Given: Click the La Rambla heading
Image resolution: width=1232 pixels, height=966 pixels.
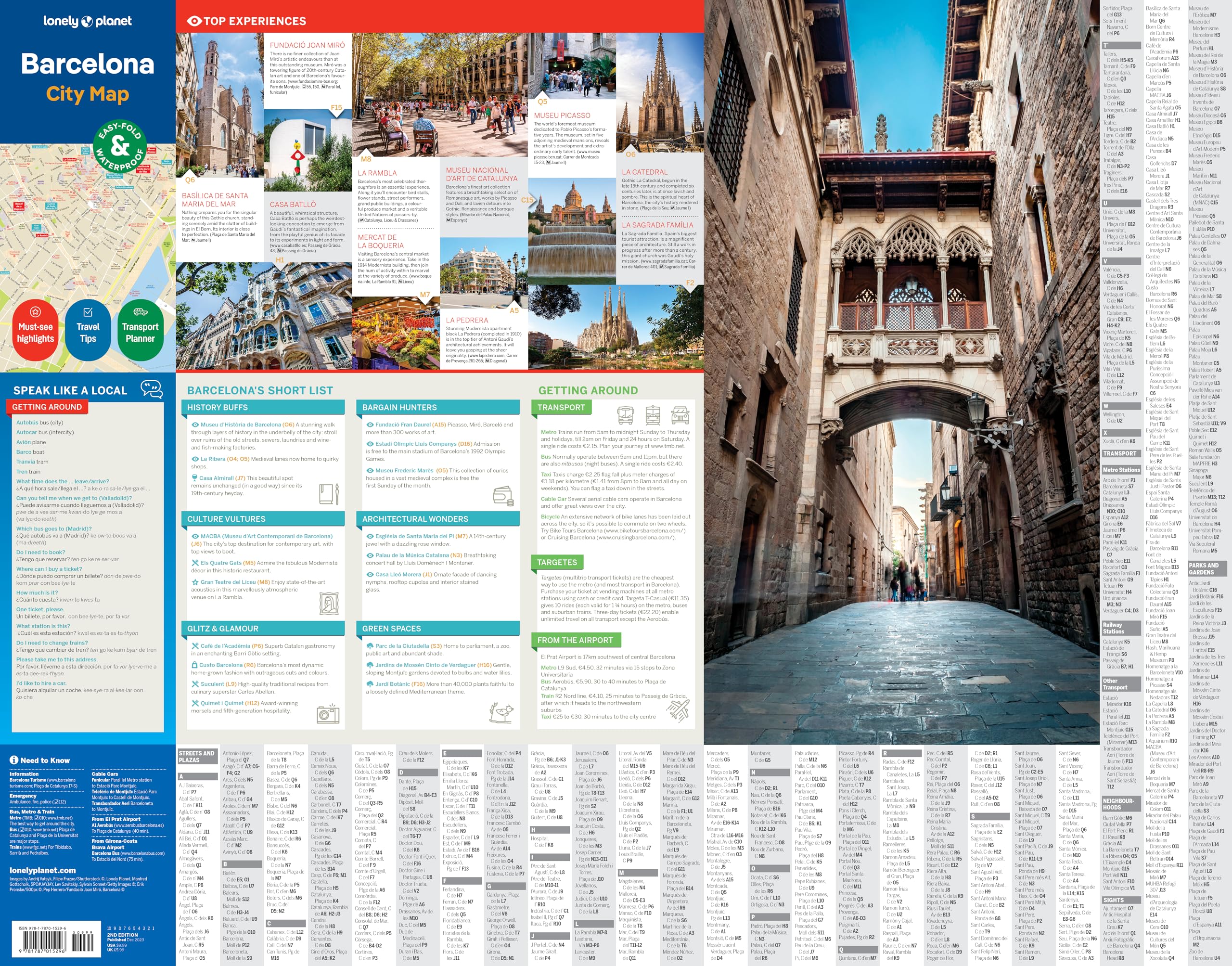Looking at the screenshot, I should tap(377, 173).
